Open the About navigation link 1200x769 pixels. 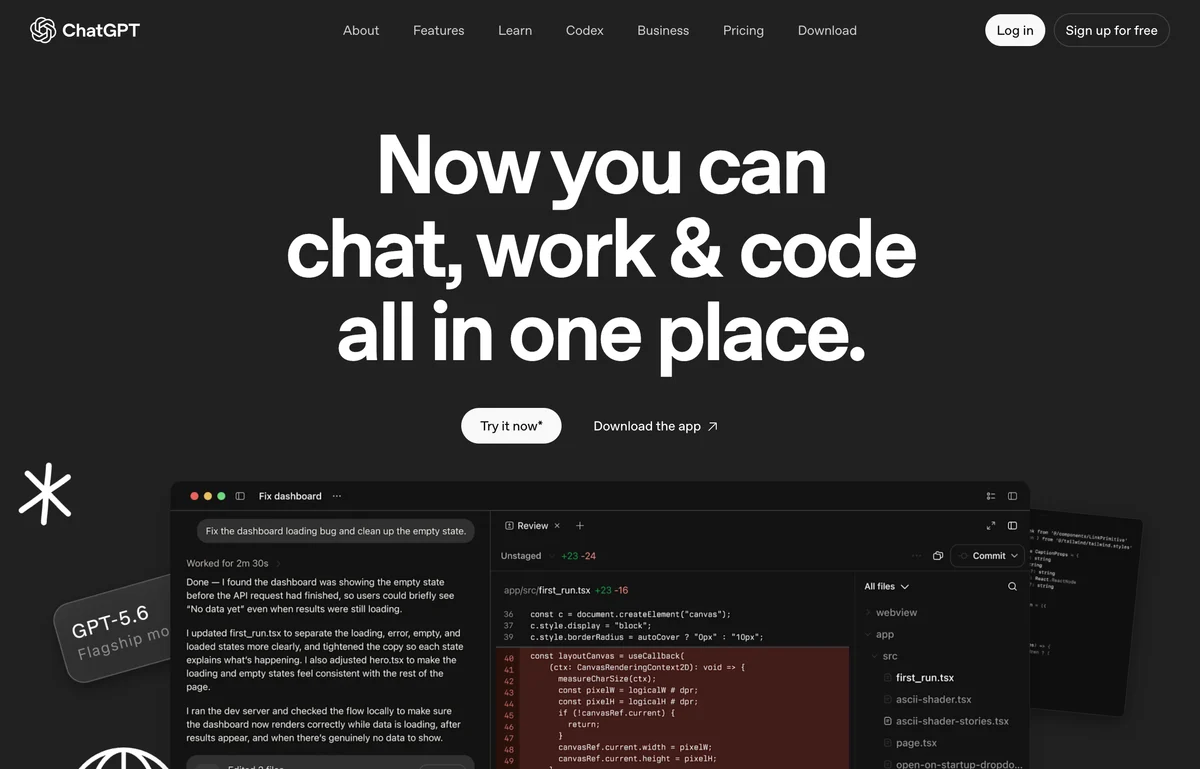click(361, 30)
